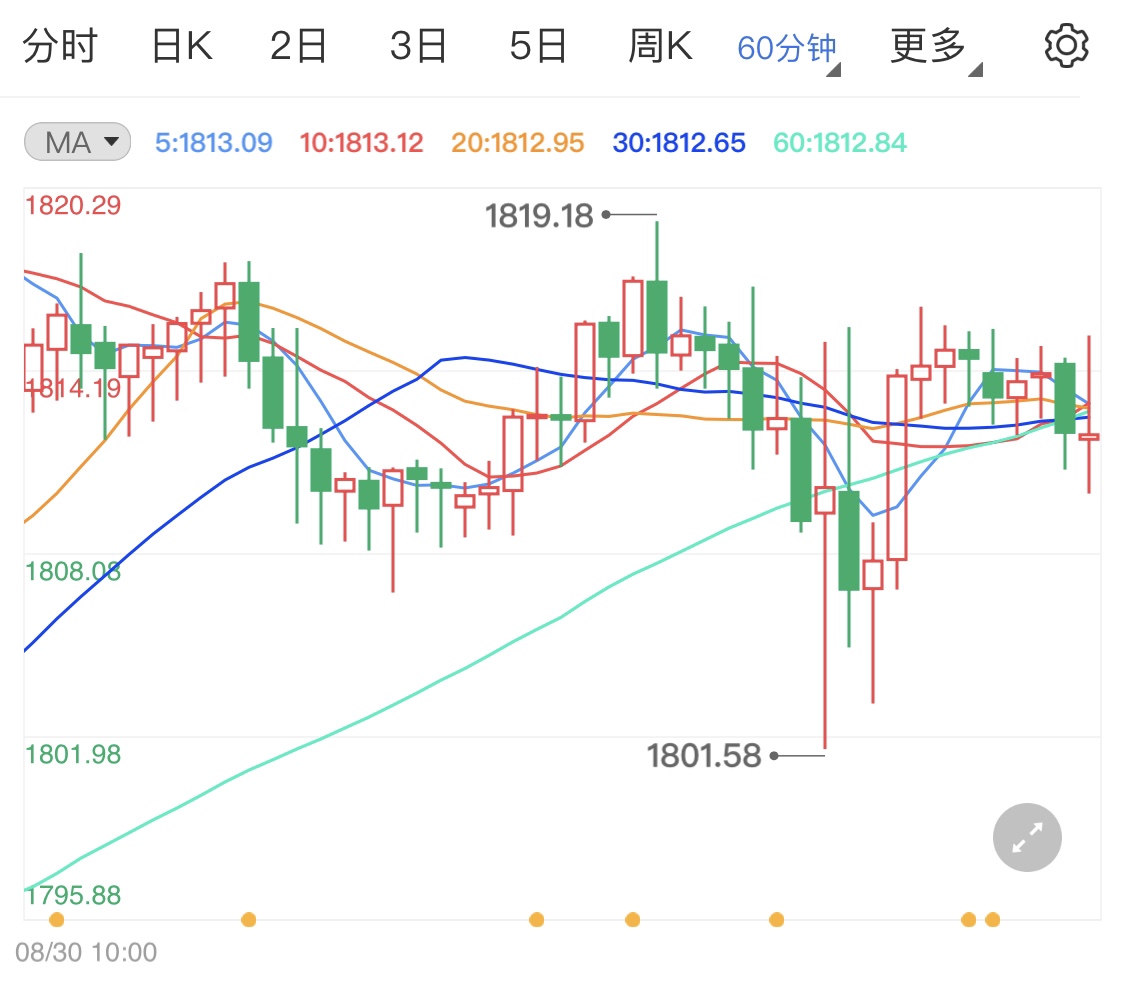Click the 1819.18 high price label
This screenshot has width=1125, height=983.
click(540, 216)
